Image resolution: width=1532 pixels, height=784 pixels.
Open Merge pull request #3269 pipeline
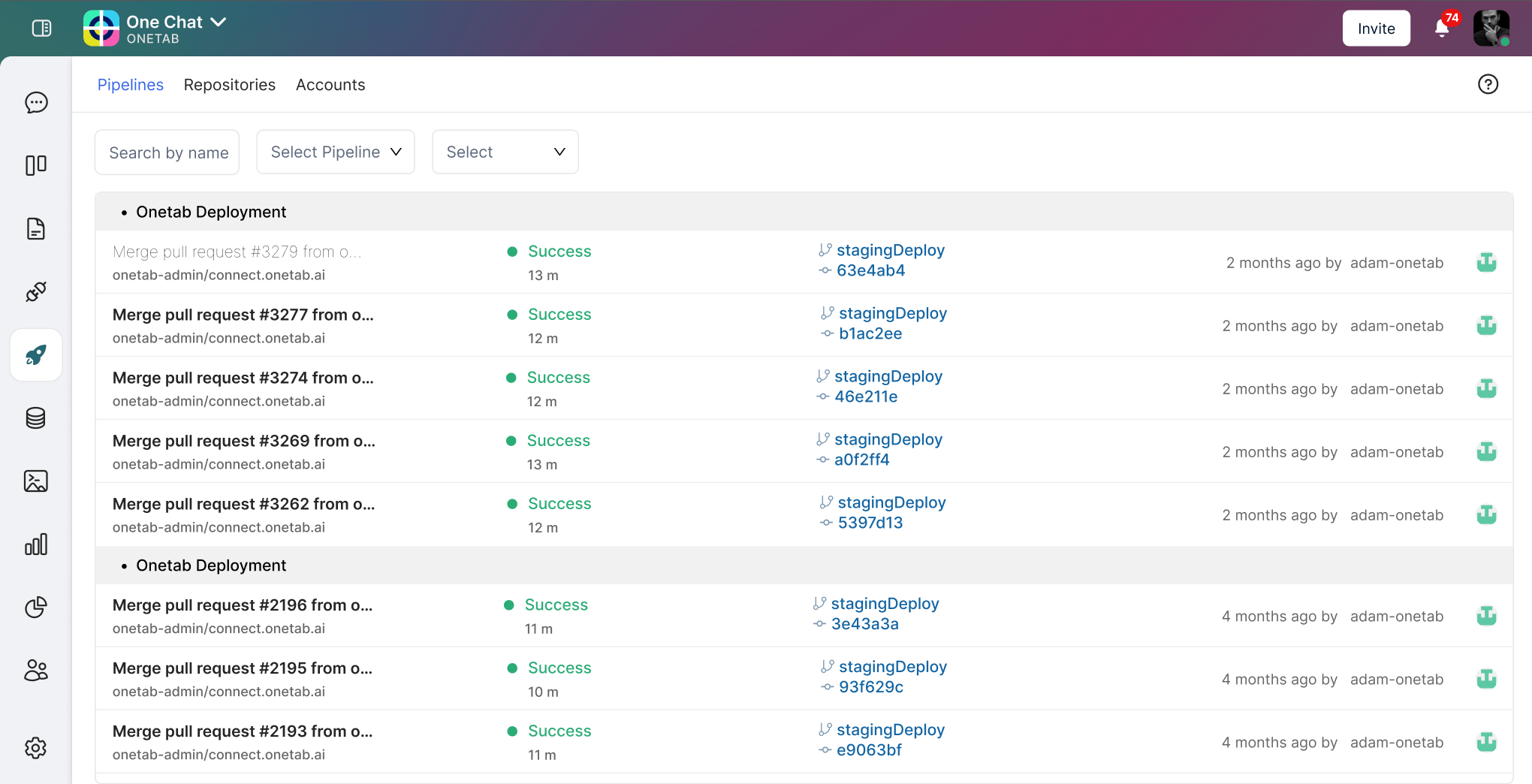(x=244, y=441)
